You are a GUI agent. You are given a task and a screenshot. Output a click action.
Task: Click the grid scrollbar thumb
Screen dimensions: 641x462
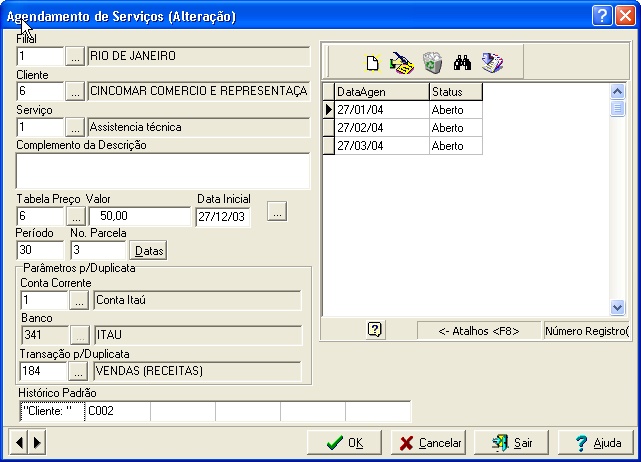[617, 109]
